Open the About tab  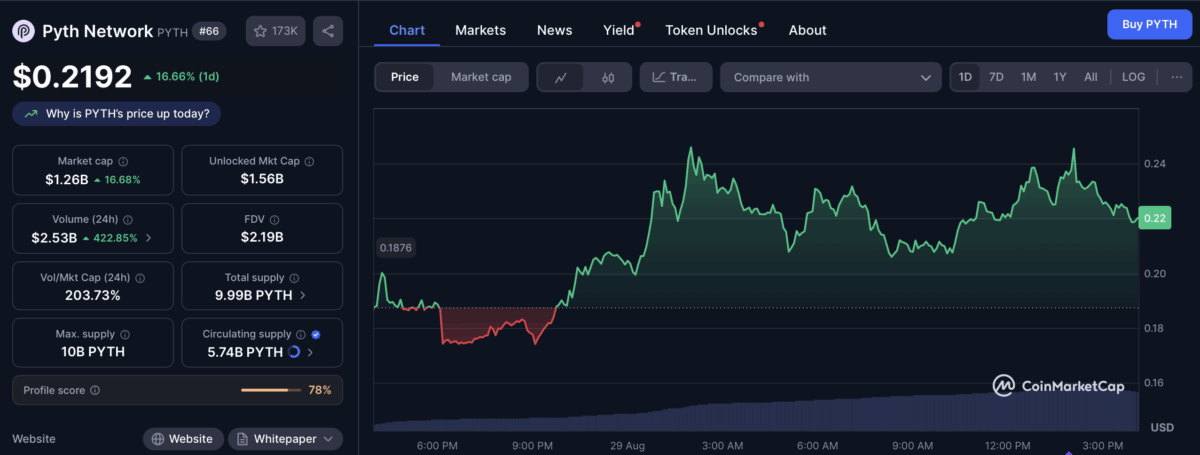[x=807, y=30]
